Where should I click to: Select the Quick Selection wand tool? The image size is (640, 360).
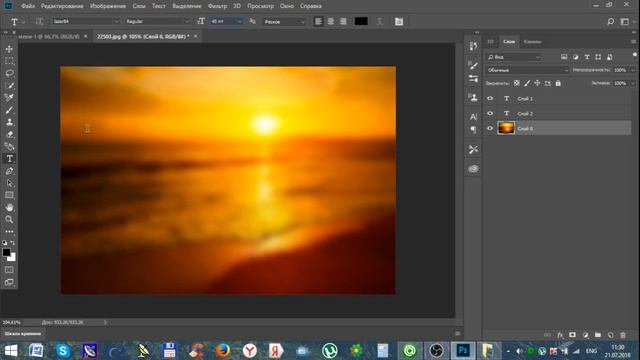[x=9, y=85]
